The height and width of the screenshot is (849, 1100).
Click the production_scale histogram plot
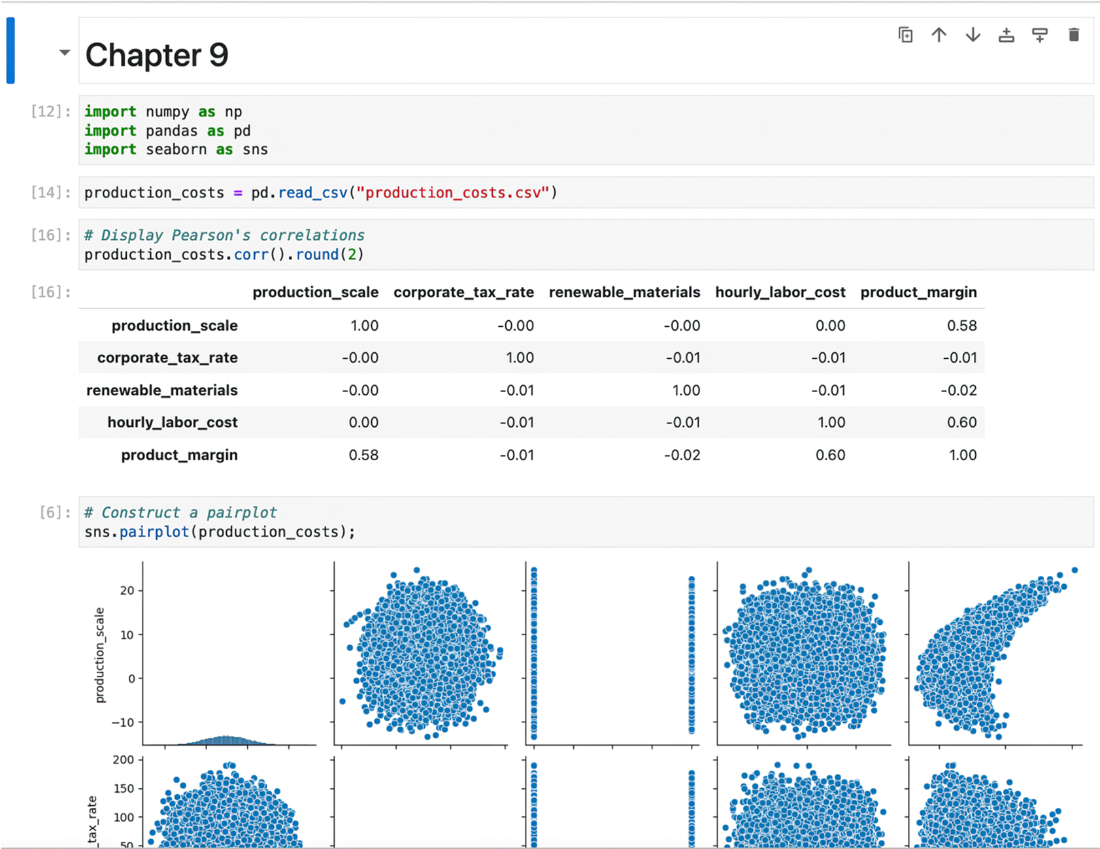coord(229,653)
